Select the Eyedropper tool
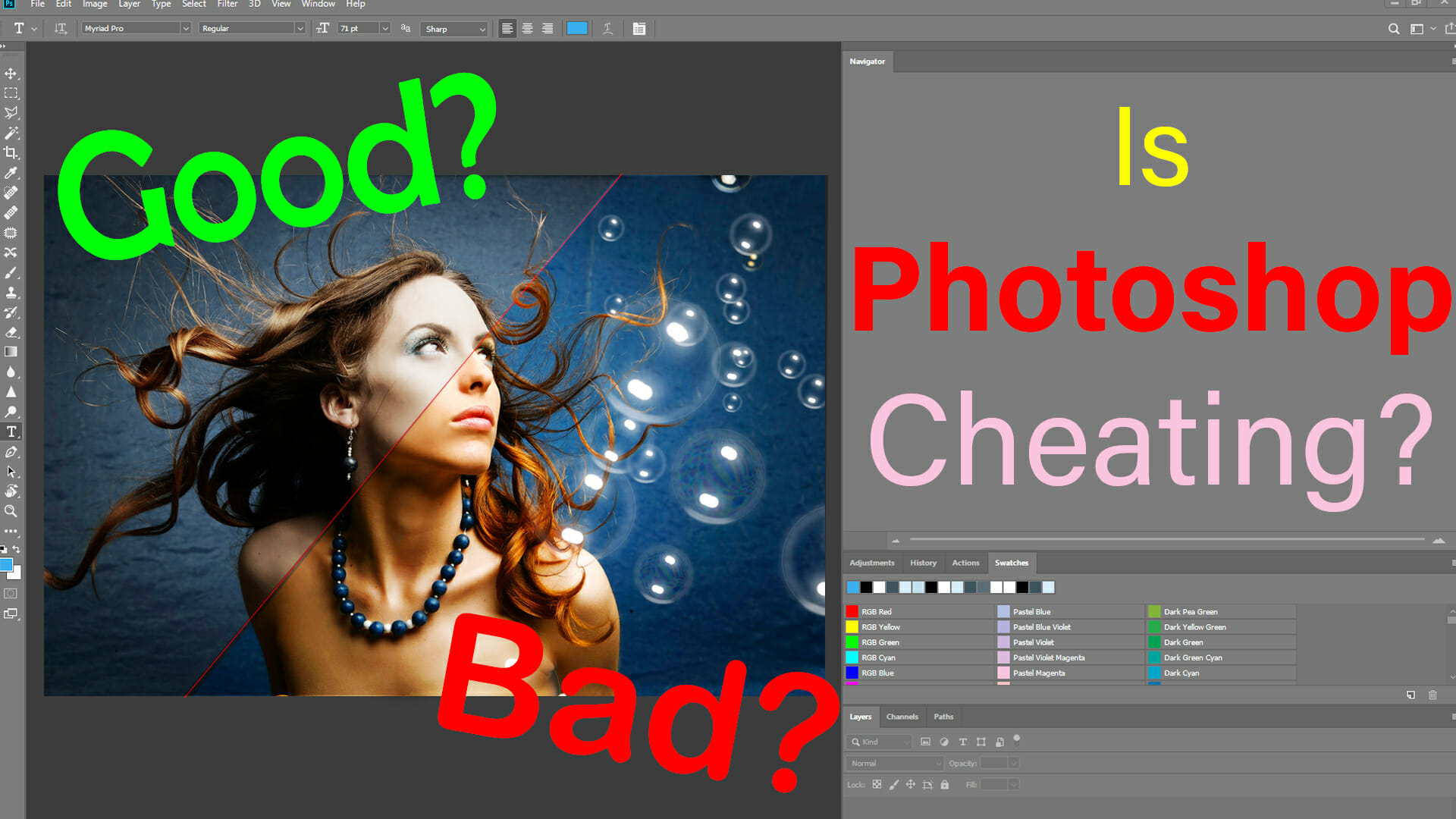This screenshot has height=819, width=1456. pyautogui.click(x=11, y=173)
